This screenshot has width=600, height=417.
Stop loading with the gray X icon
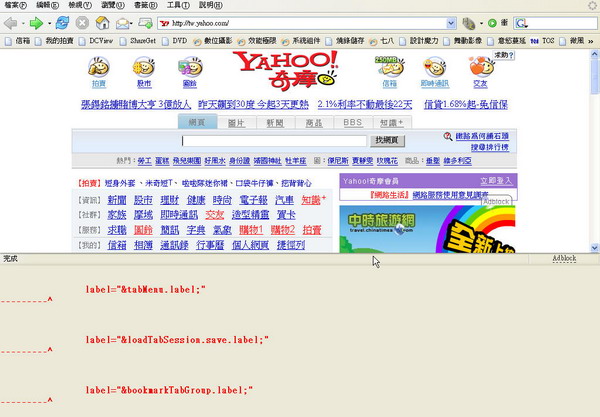point(82,23)
